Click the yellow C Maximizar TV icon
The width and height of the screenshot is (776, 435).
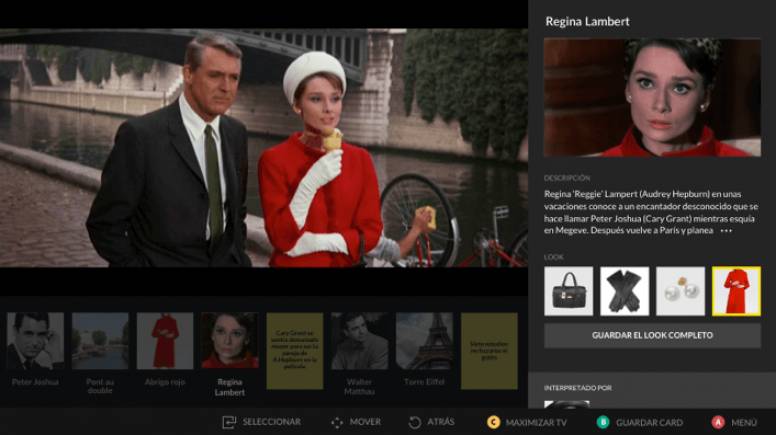coord(493,422)
